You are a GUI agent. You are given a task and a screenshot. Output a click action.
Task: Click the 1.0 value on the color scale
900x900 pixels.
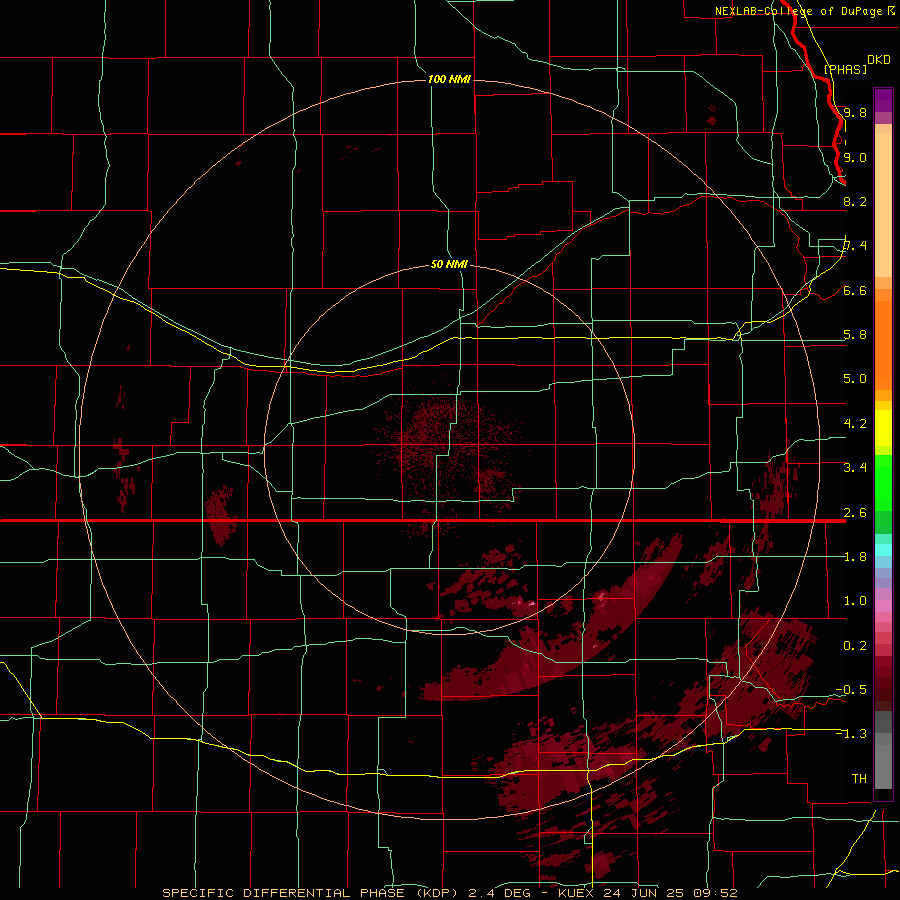tap(855, 601)
